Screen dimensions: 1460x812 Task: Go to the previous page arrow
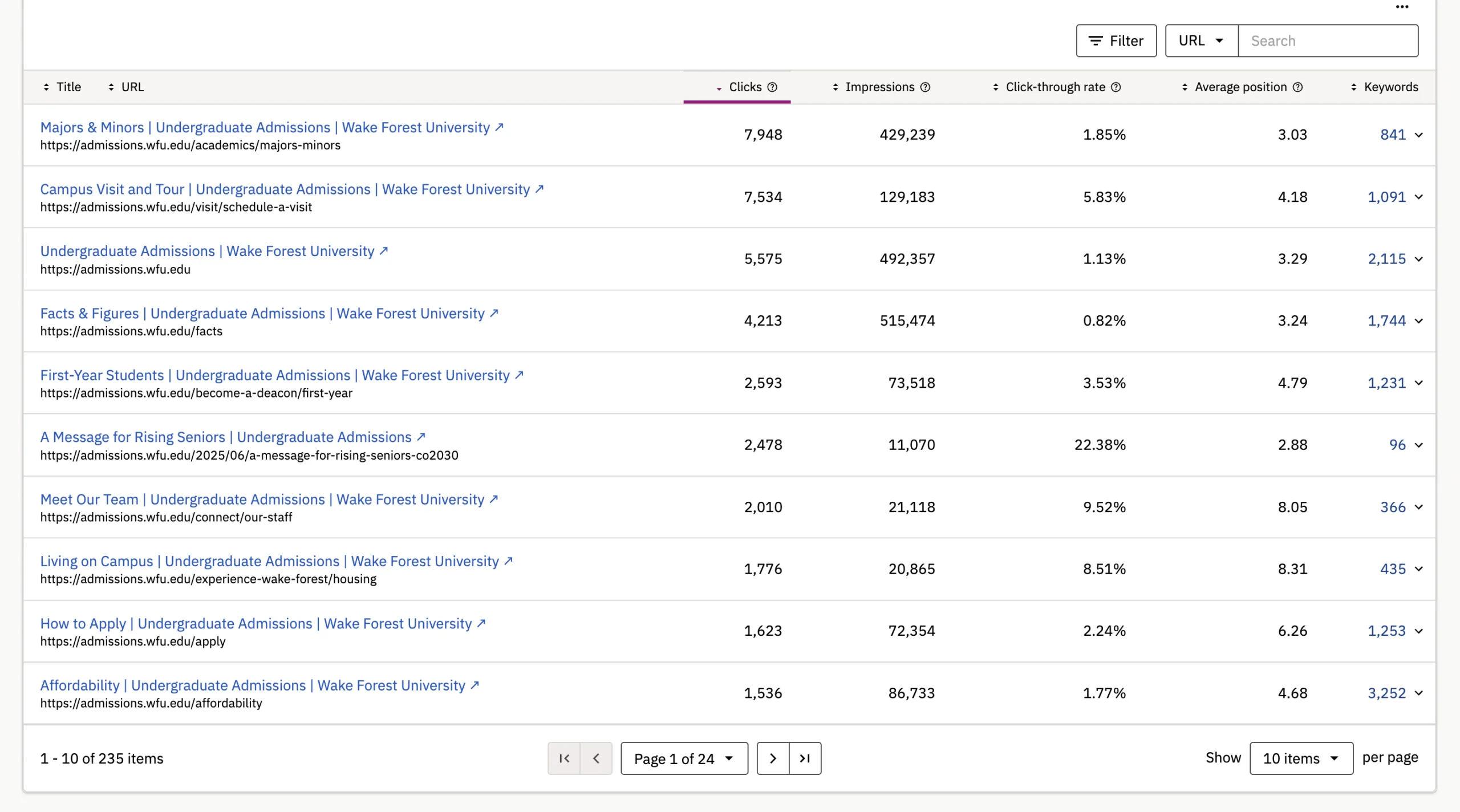click(596, 758)
